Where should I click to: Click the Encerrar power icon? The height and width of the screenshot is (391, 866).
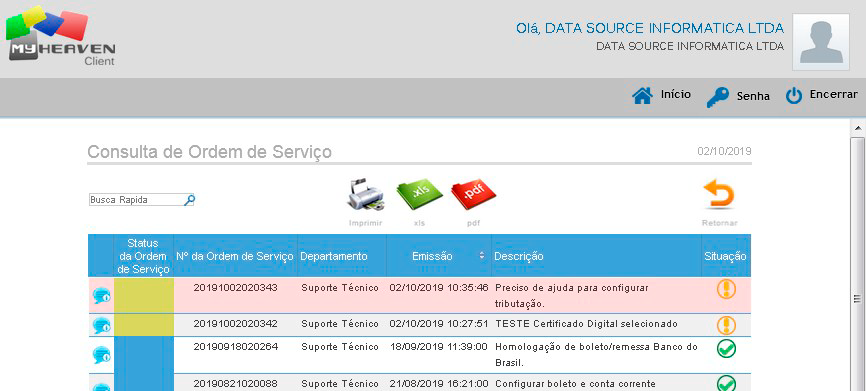(794, 96)
